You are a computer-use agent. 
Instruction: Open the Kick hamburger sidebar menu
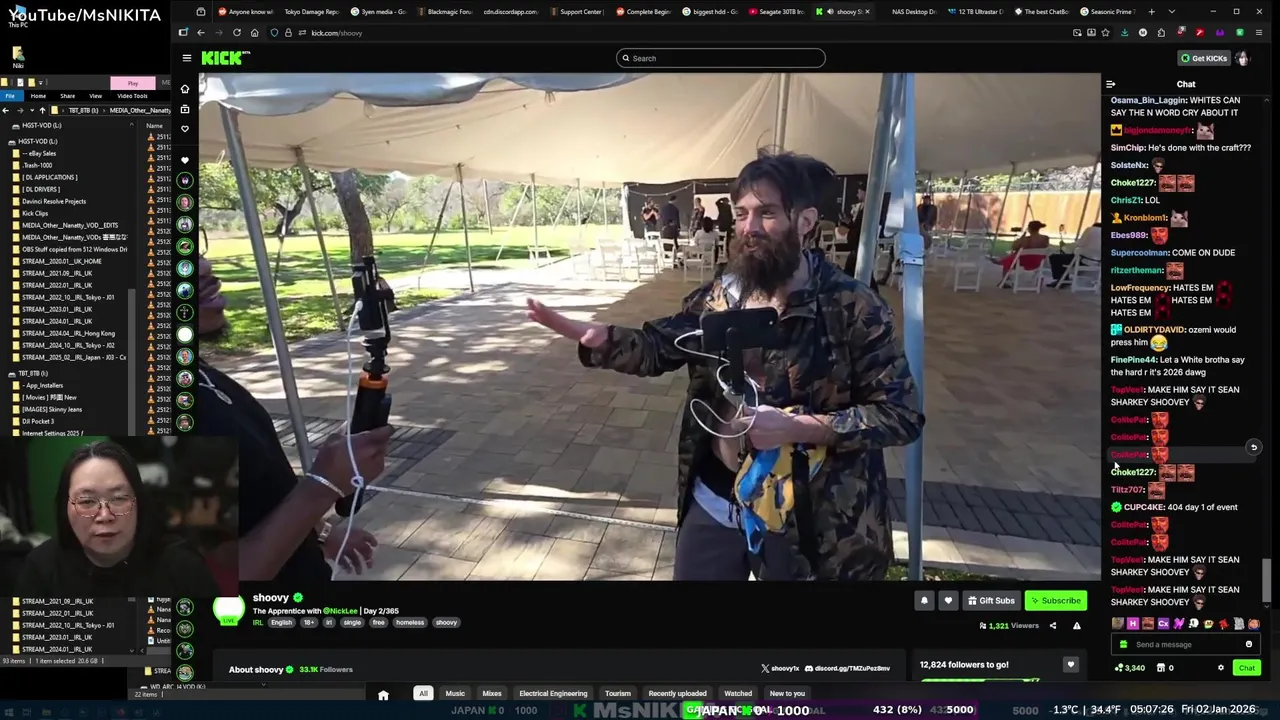click(186, 58)
